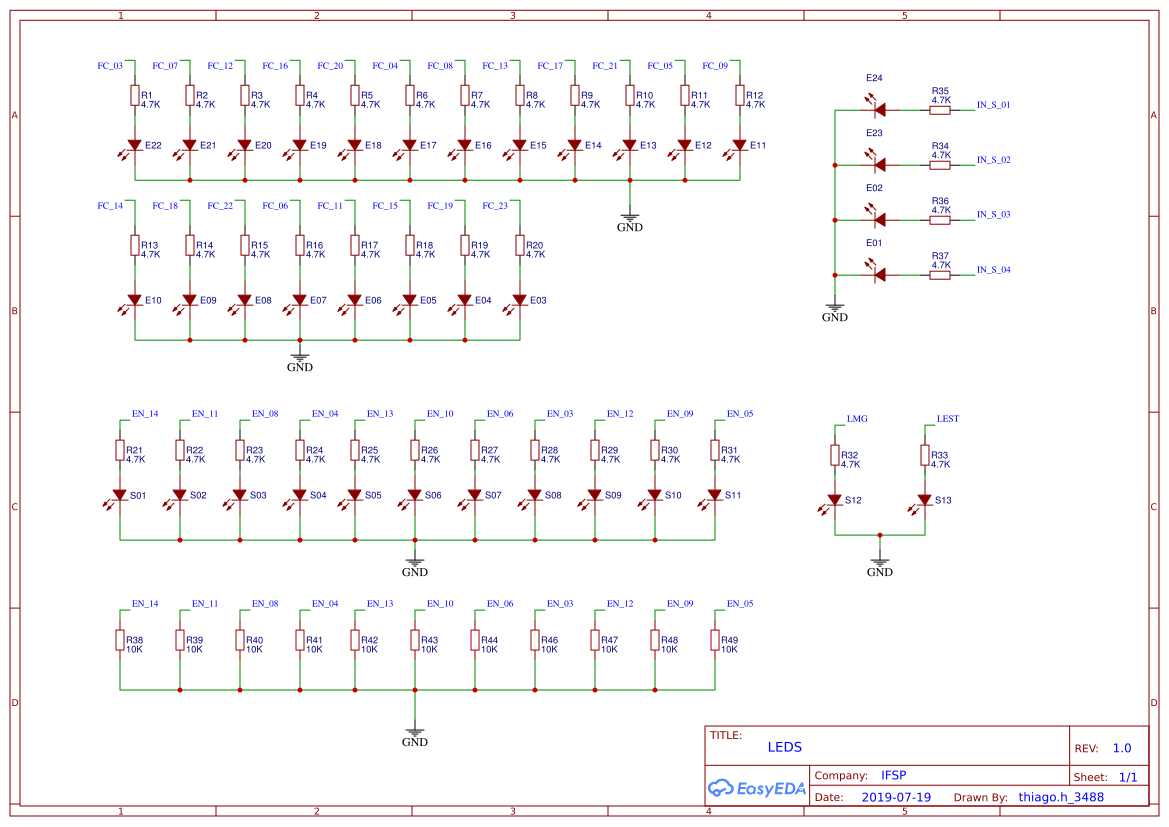Screen dimensions: 1169x827
Task: Select the R36 designator text
Action: [x=940, y=201]
